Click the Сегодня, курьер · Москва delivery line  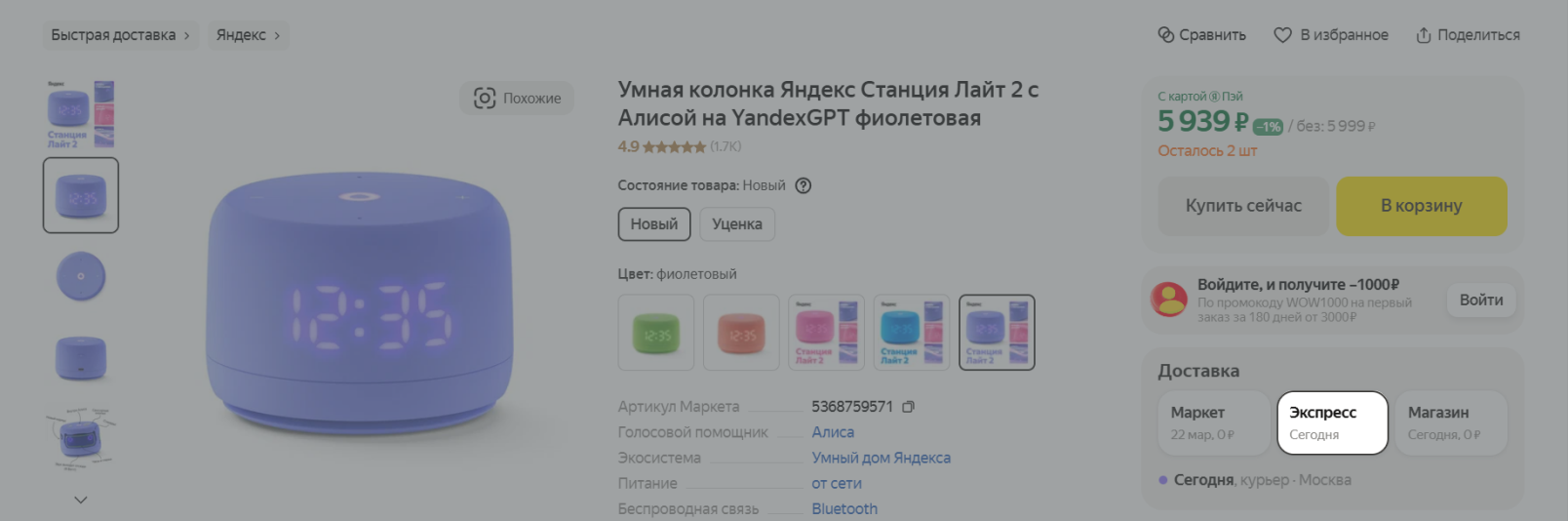(1254, 480)
